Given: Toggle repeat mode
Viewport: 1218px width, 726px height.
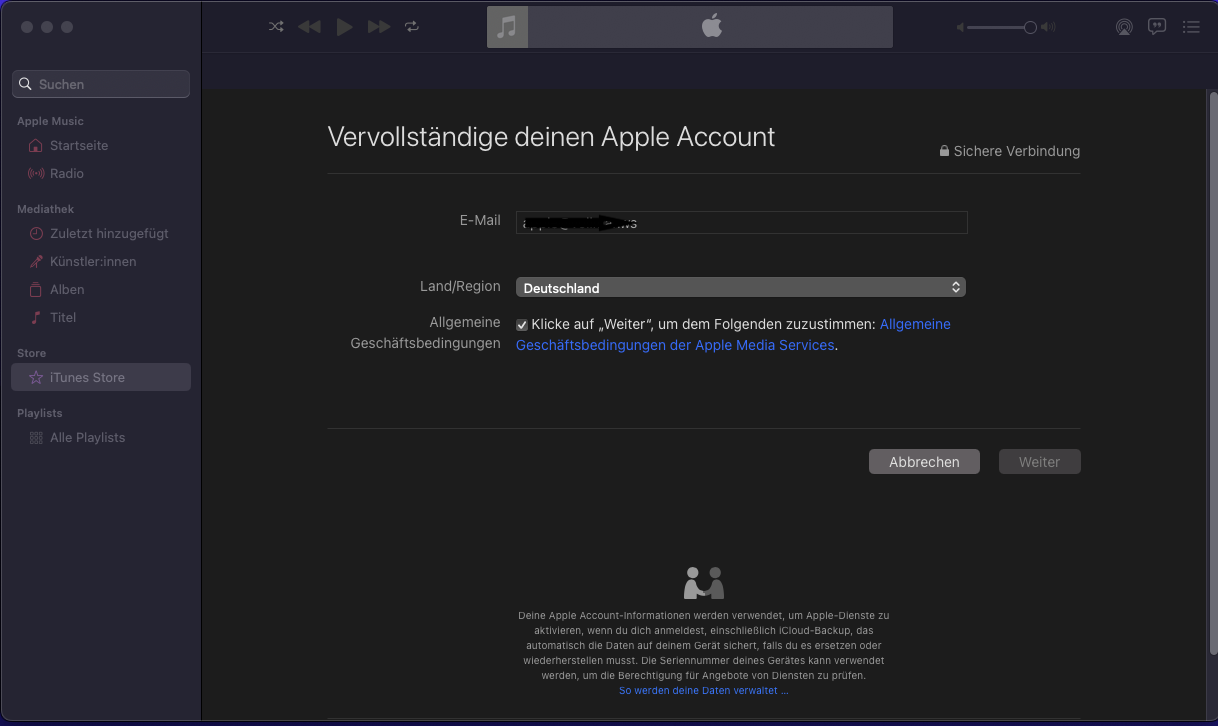Looking at the screenshot, I should pos(412,27).
